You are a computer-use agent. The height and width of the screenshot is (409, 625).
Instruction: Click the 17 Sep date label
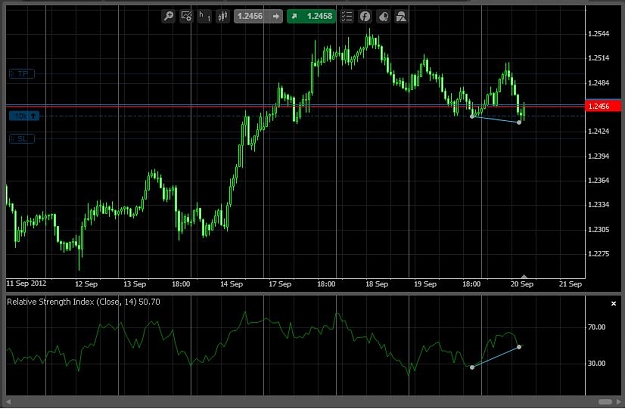[x=280, y=284]
